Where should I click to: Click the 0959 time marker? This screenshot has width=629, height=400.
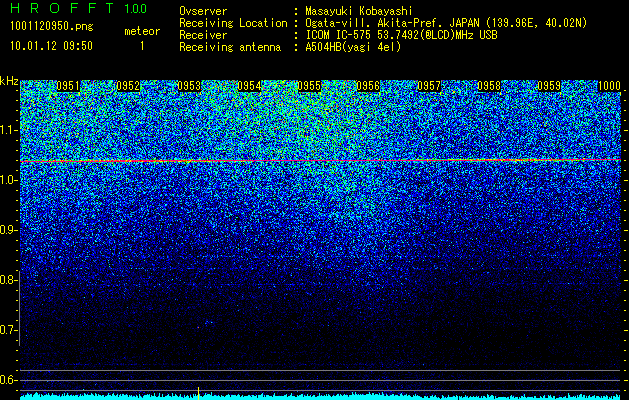pos(549,86)
